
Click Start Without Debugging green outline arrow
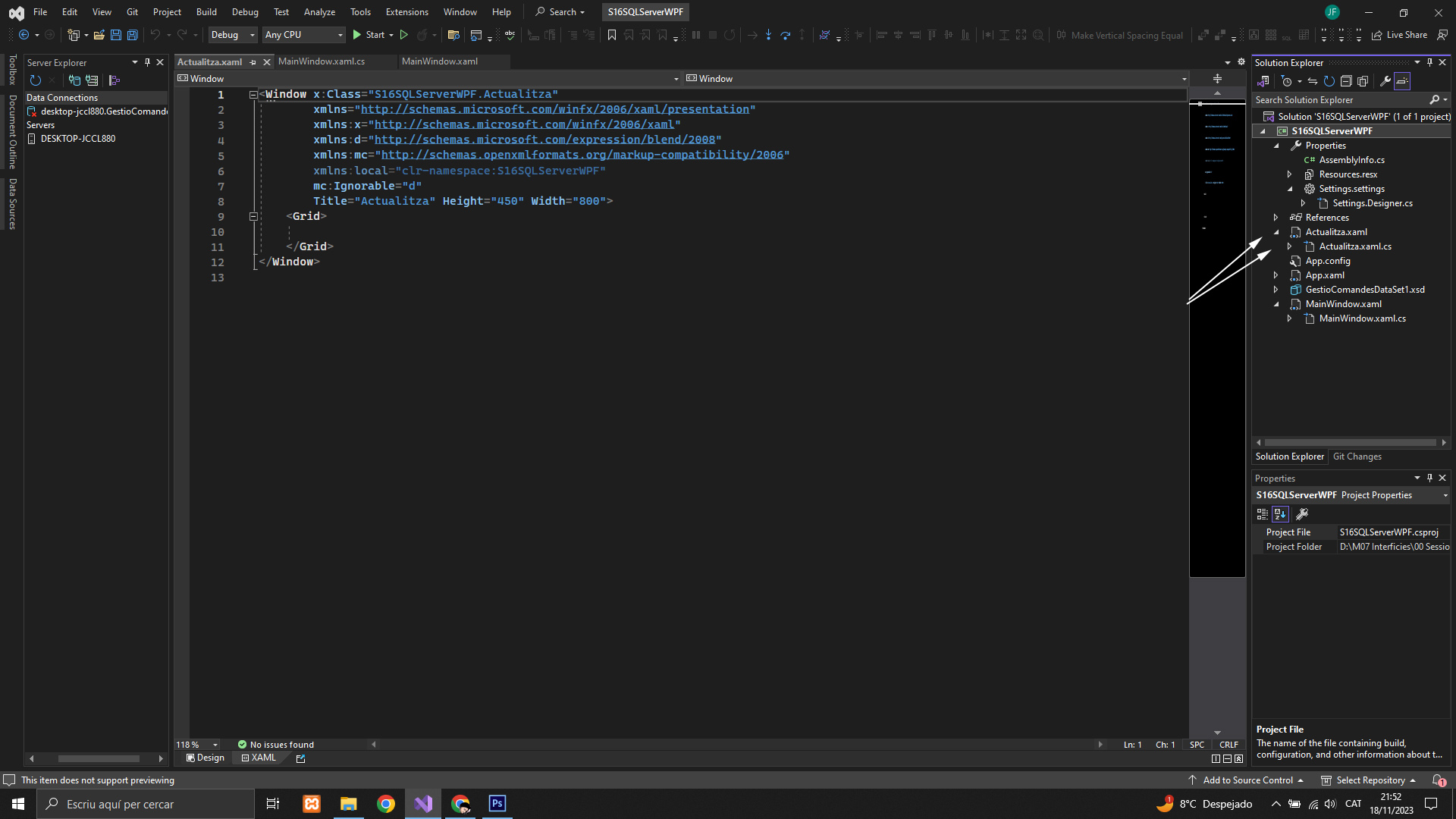pos(404,35)
